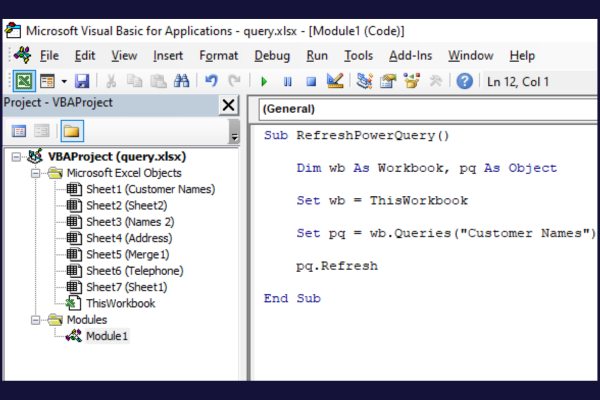Viewport: 600px width, 400px height.
Task: Click the blue Help question mark icon
Action: coord(464,81)
